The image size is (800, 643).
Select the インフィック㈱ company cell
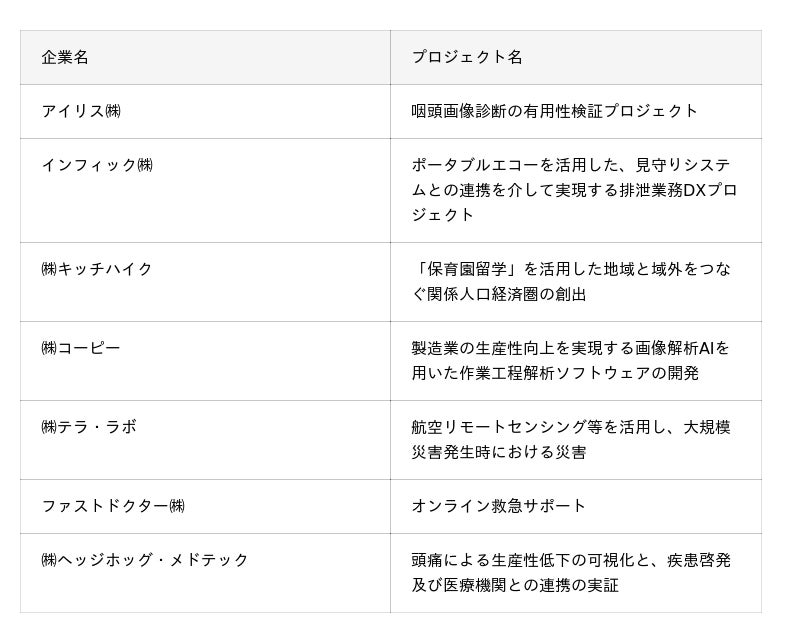[97, 166]
